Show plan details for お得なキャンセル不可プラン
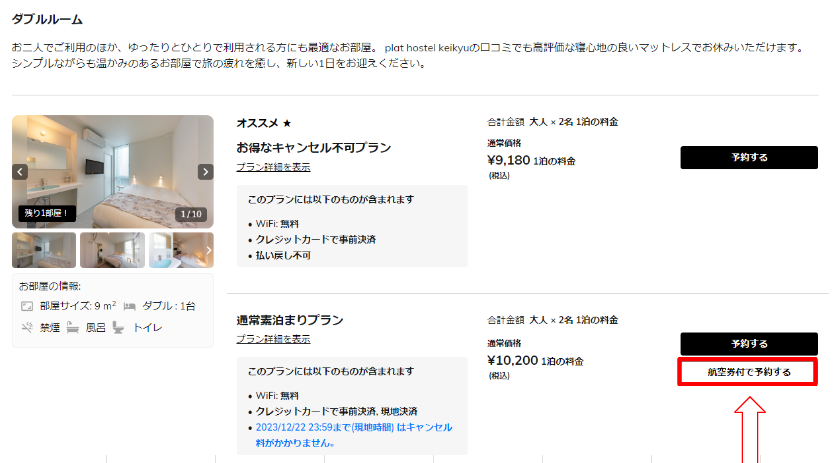 273,167
